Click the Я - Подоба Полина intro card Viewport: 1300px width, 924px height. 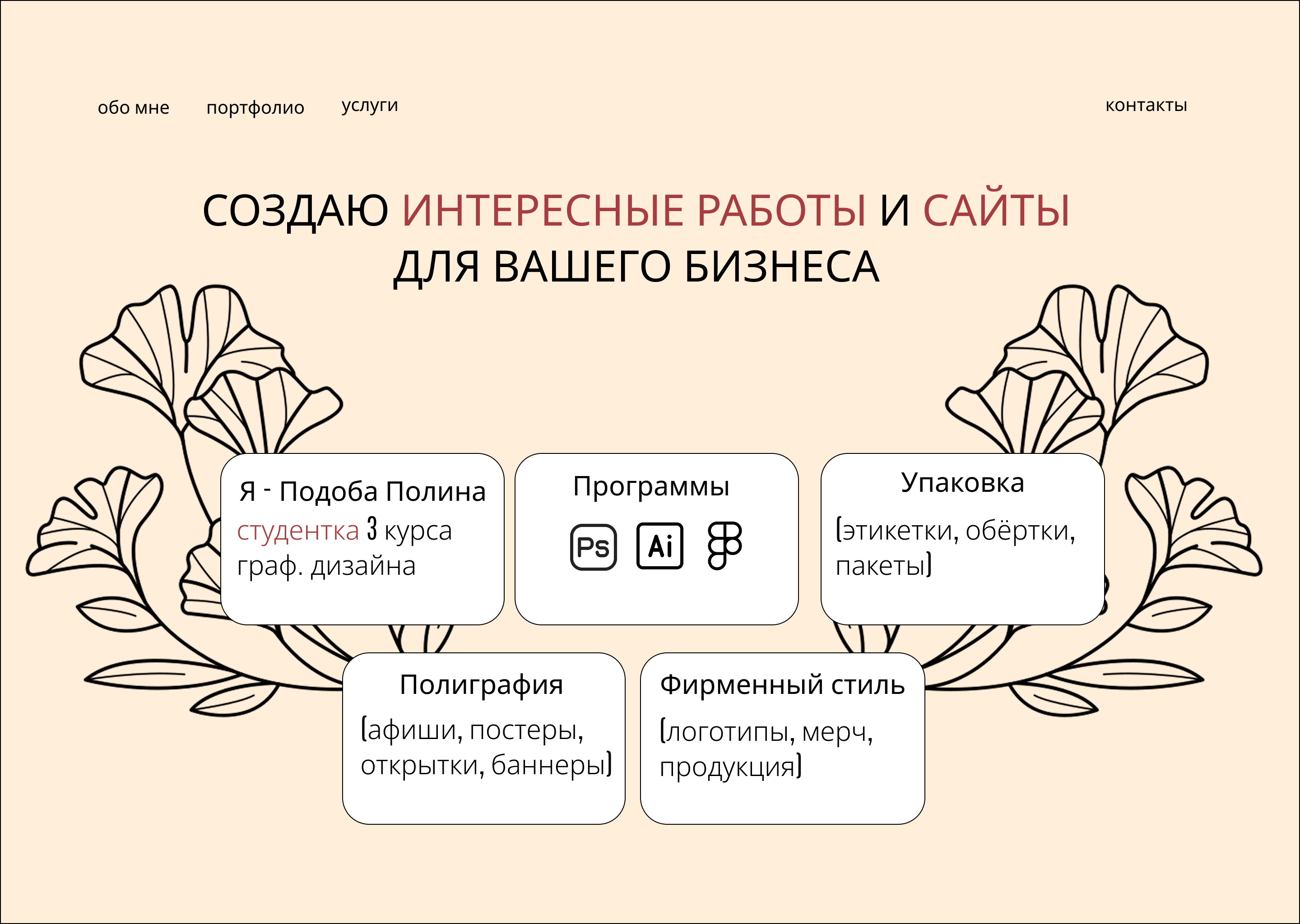pos(362,541)
